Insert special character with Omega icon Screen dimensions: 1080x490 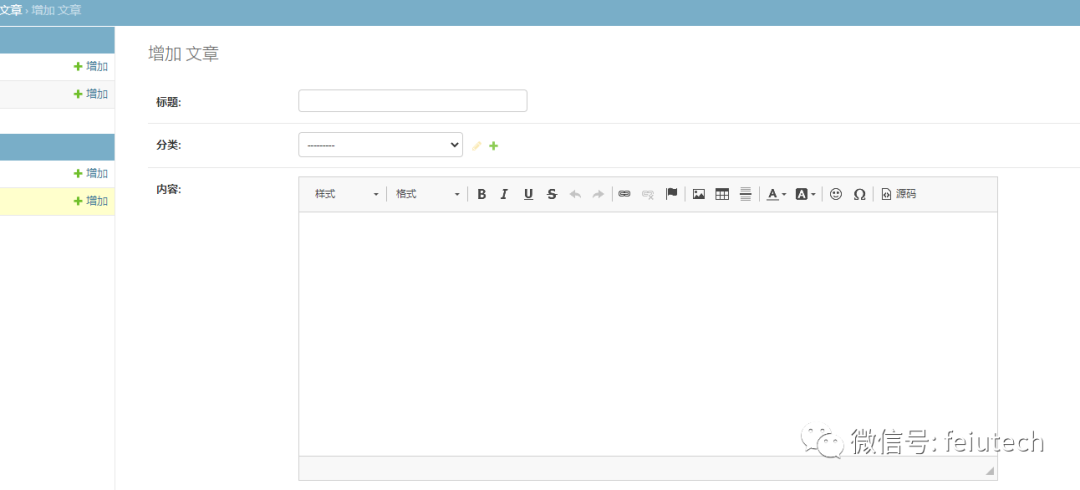coord(859,194)
